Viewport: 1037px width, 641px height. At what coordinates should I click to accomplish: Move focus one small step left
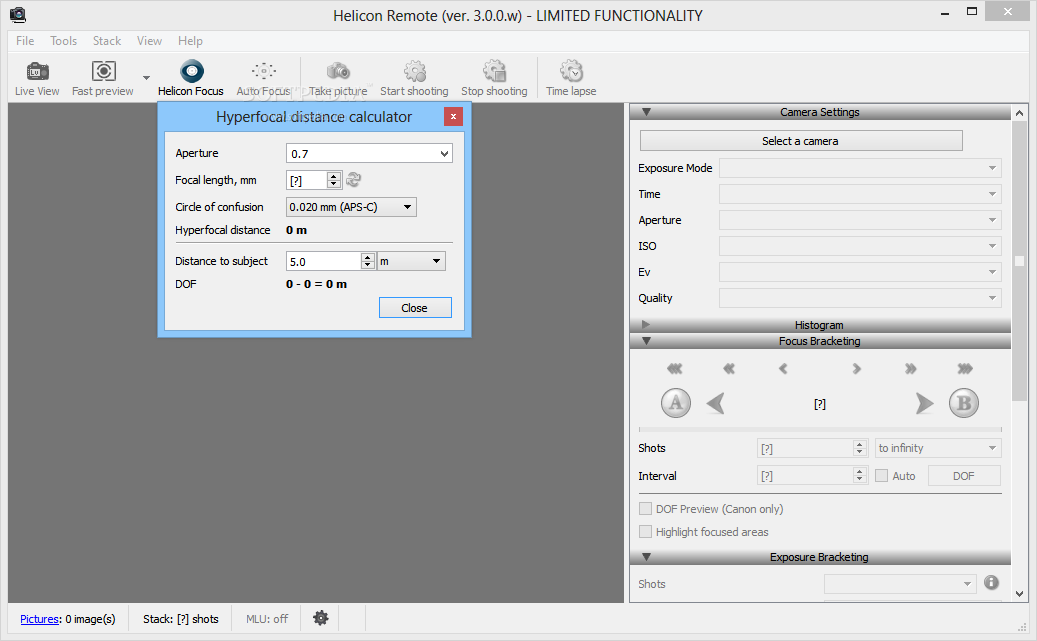pyautogui.click(x=783, y=368)
